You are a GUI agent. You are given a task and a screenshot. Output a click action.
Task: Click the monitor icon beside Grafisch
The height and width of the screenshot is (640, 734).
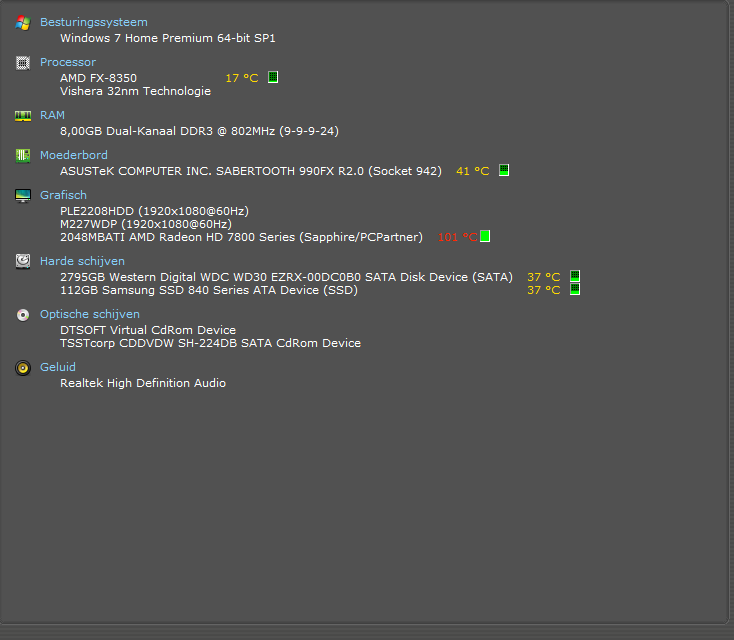coord(22,196)
